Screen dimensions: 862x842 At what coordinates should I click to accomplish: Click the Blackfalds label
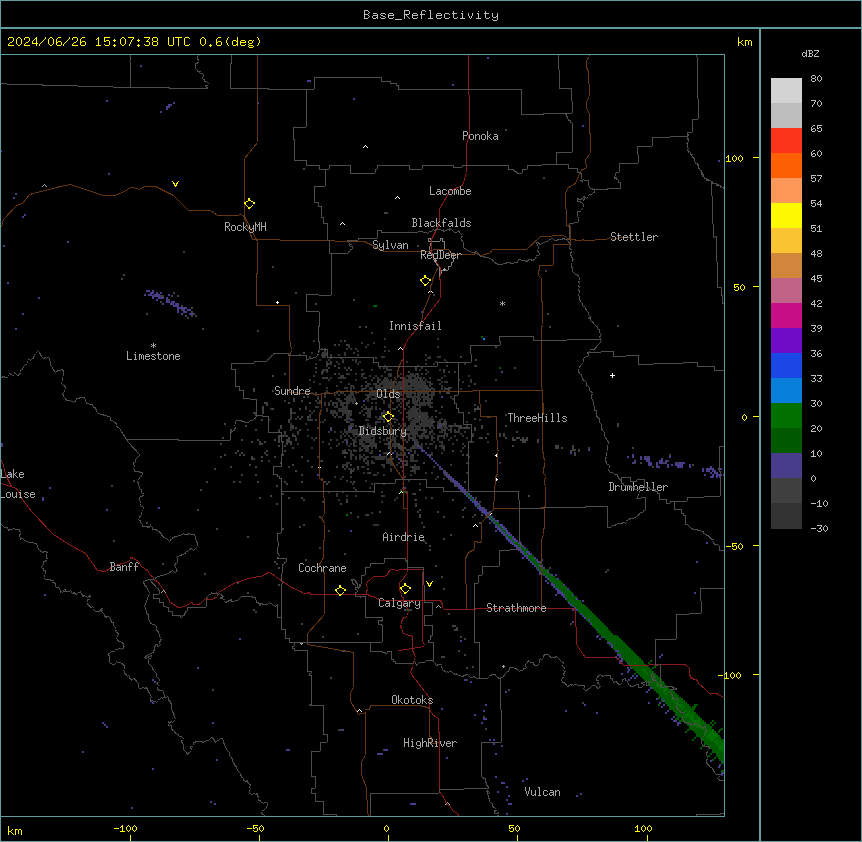(441, 223)
